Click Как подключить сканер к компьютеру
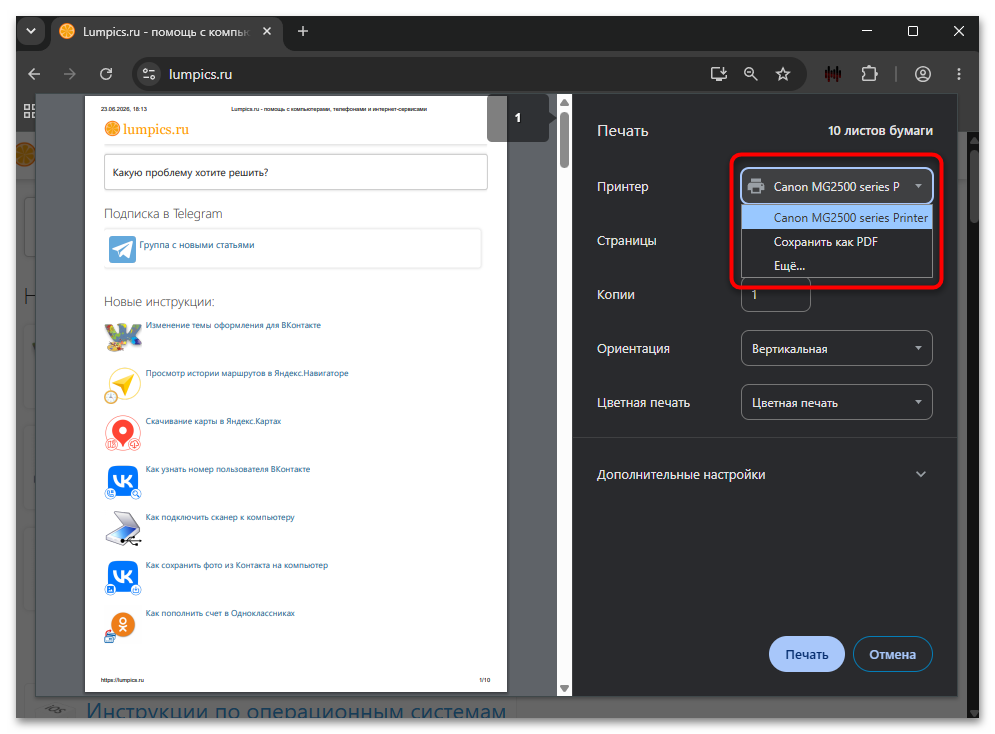The height and width of the screenshot is (734, 995). pyautogui.click(x=220, y=517)
